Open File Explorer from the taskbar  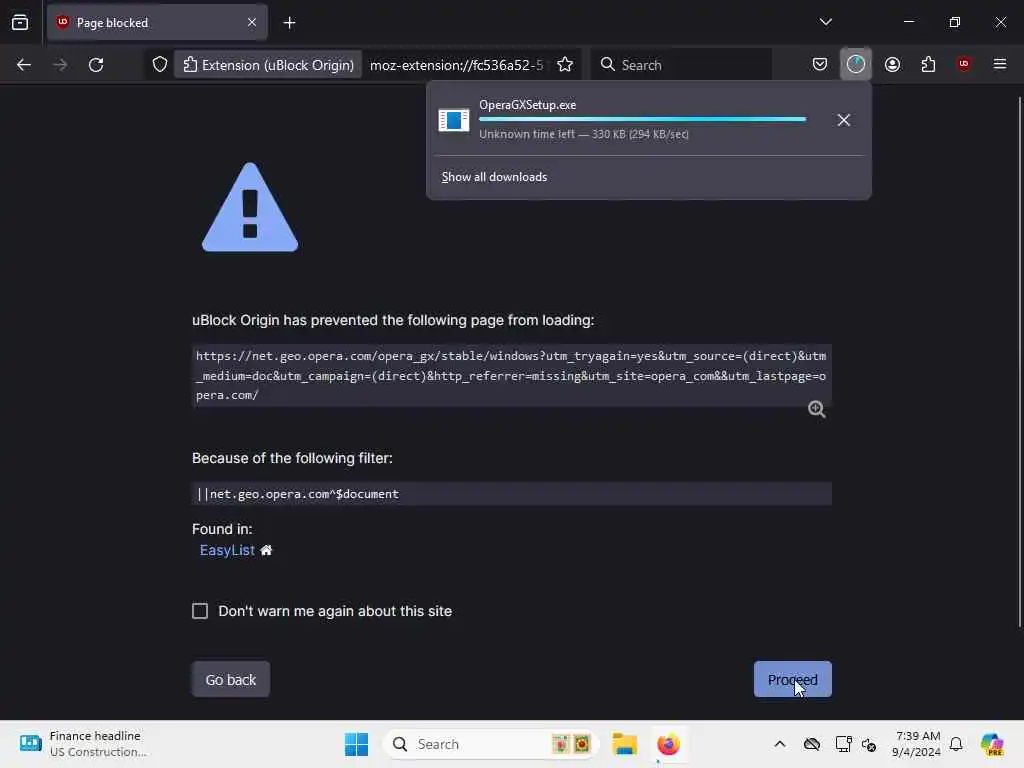[x=624, y=744]
